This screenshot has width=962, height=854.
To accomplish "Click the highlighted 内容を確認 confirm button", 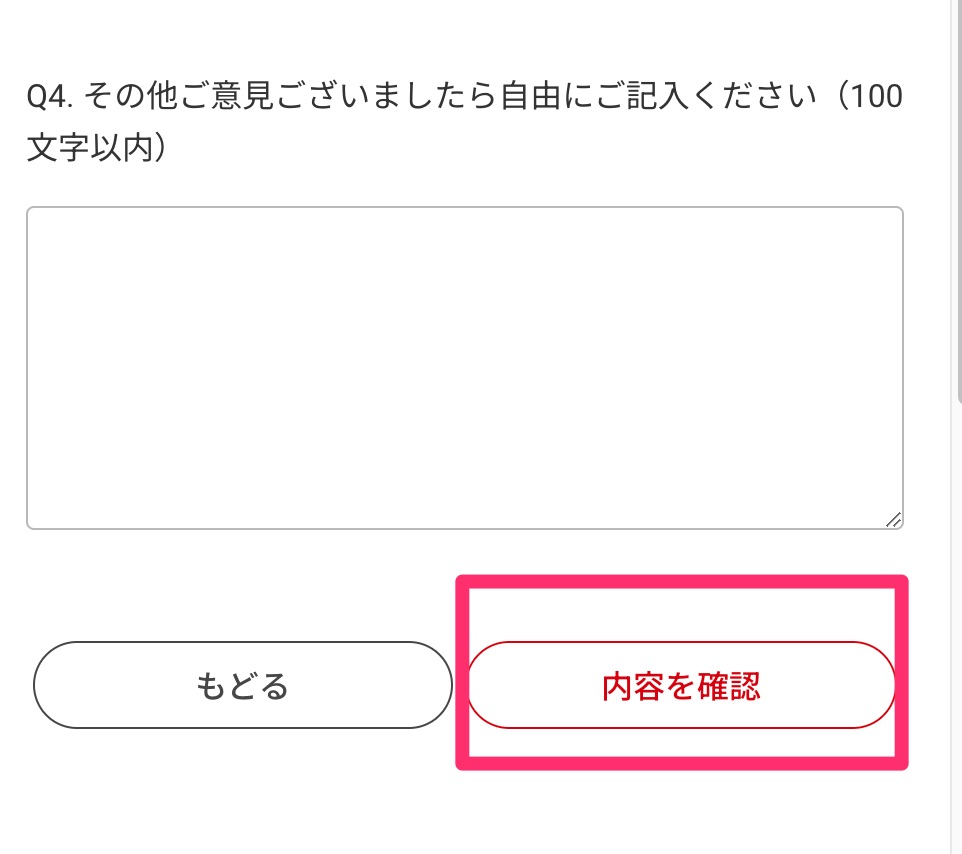I will click(x=681, y=685).
